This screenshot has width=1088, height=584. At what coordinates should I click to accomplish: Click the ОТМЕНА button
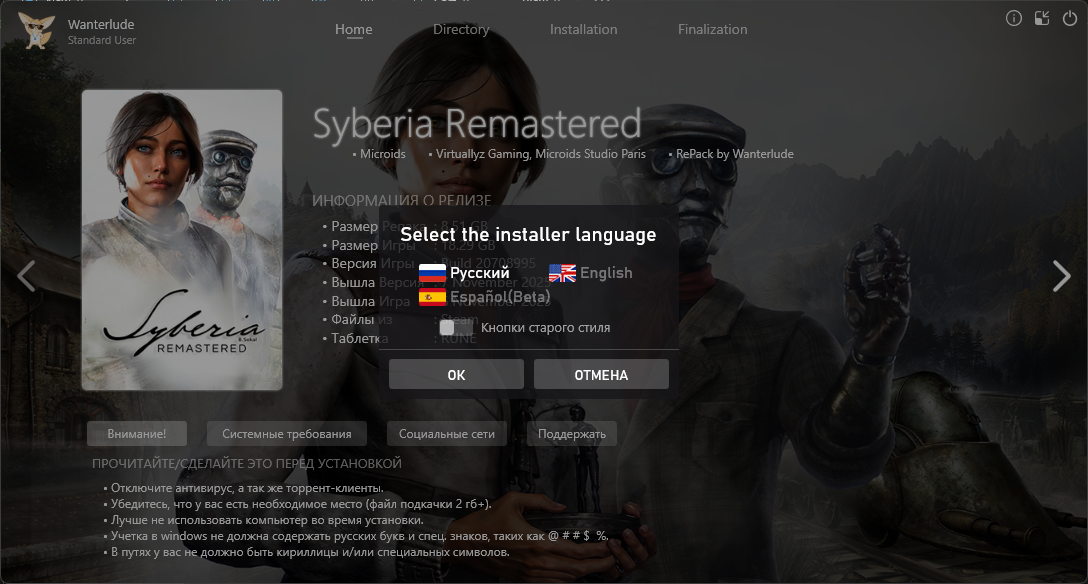coord(601,375)
